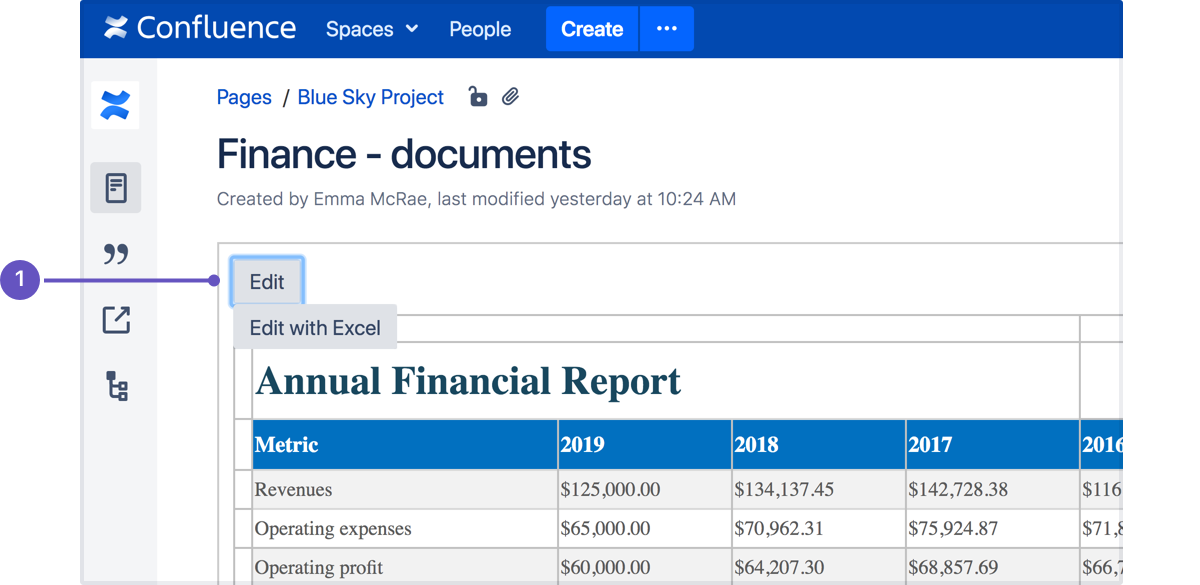Select the $68,857.69 cell
The image size is (1200, 585).
tap(993, 566)
